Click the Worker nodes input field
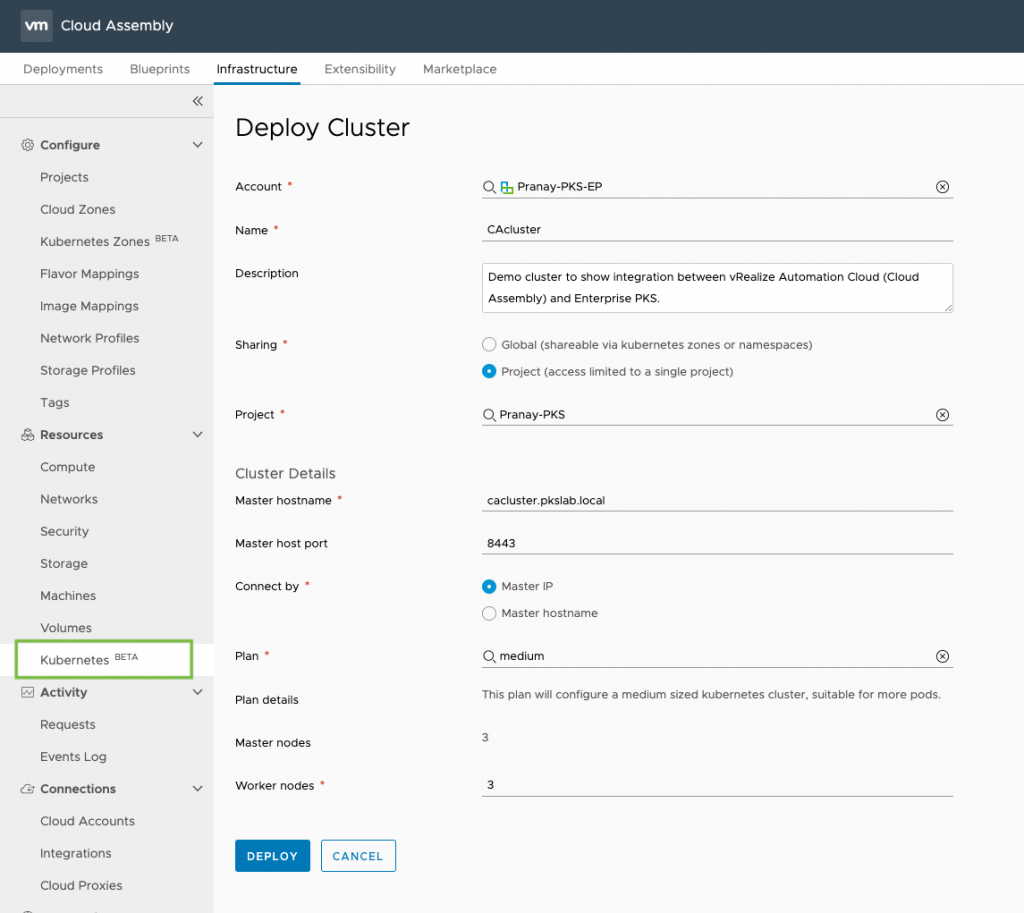Image resolution: width=1024 pixels, height=913 pixels. 717,785
